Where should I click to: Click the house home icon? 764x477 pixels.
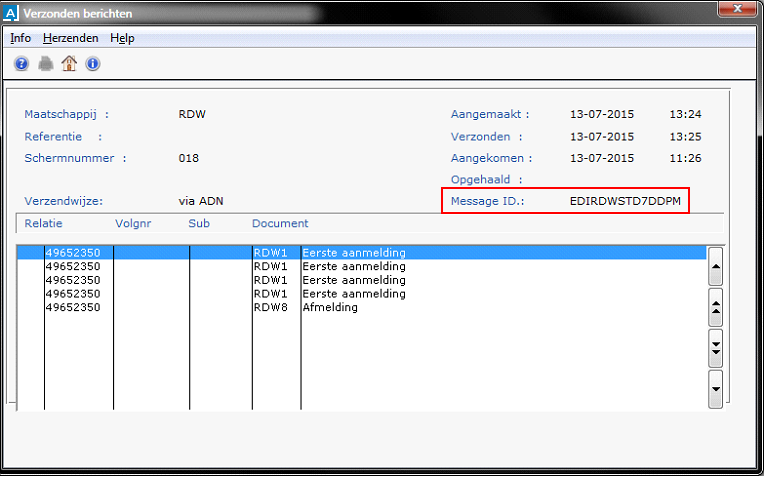point(69,64)
